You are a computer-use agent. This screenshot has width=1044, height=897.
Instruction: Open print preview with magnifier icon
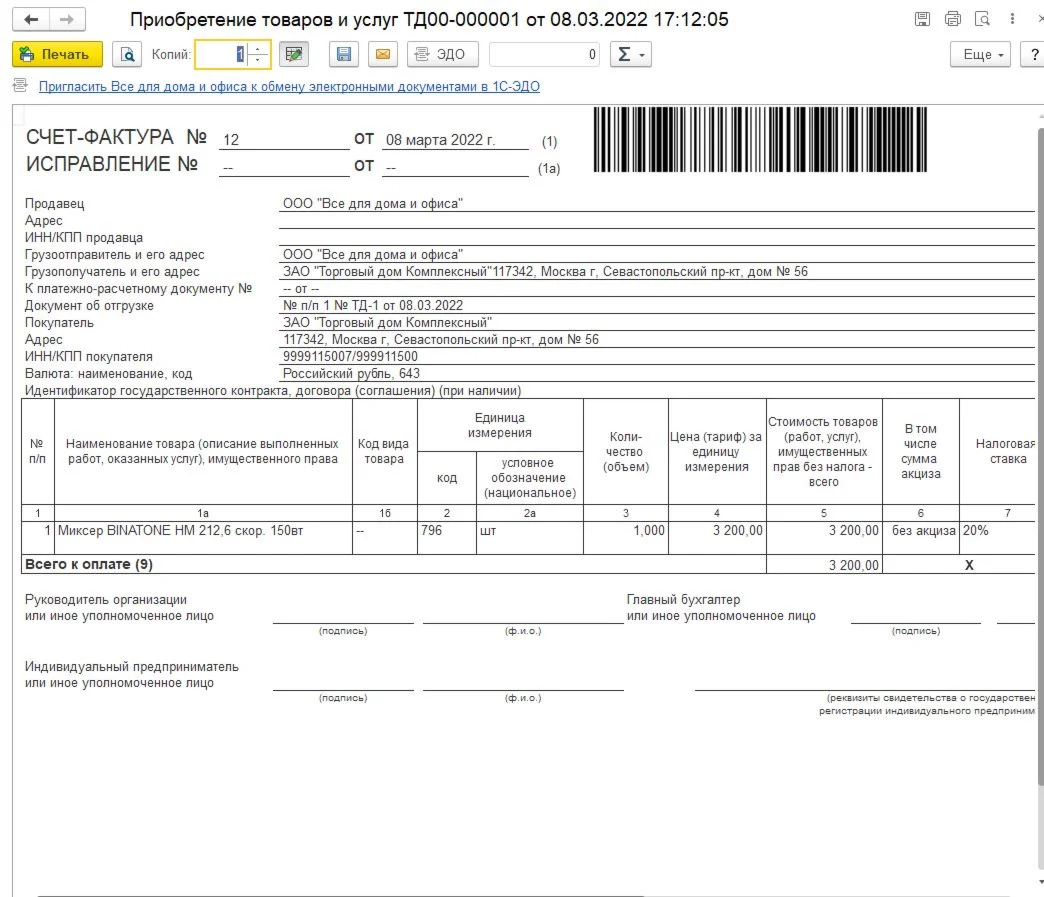[127, 54]
